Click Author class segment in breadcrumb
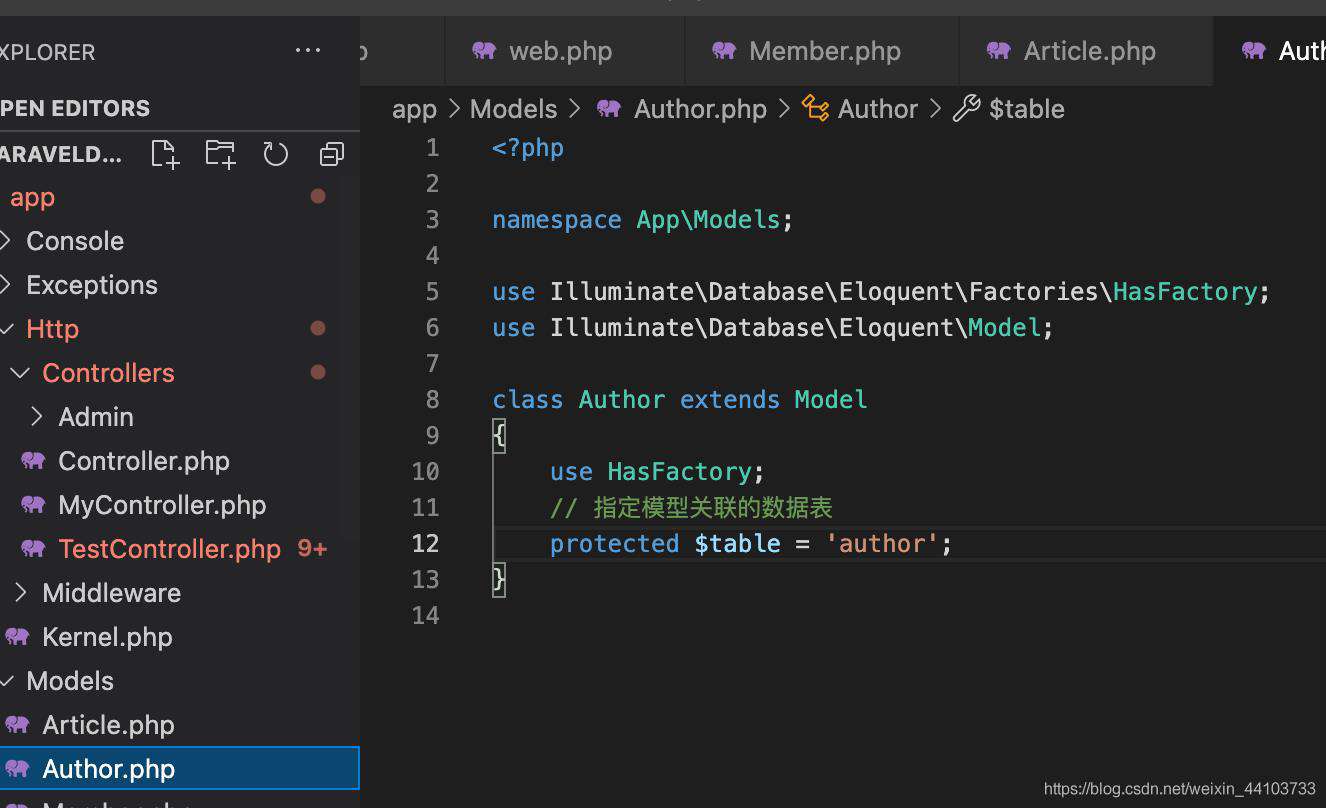The image size is (1326, 808). click(x=877, y=109)
